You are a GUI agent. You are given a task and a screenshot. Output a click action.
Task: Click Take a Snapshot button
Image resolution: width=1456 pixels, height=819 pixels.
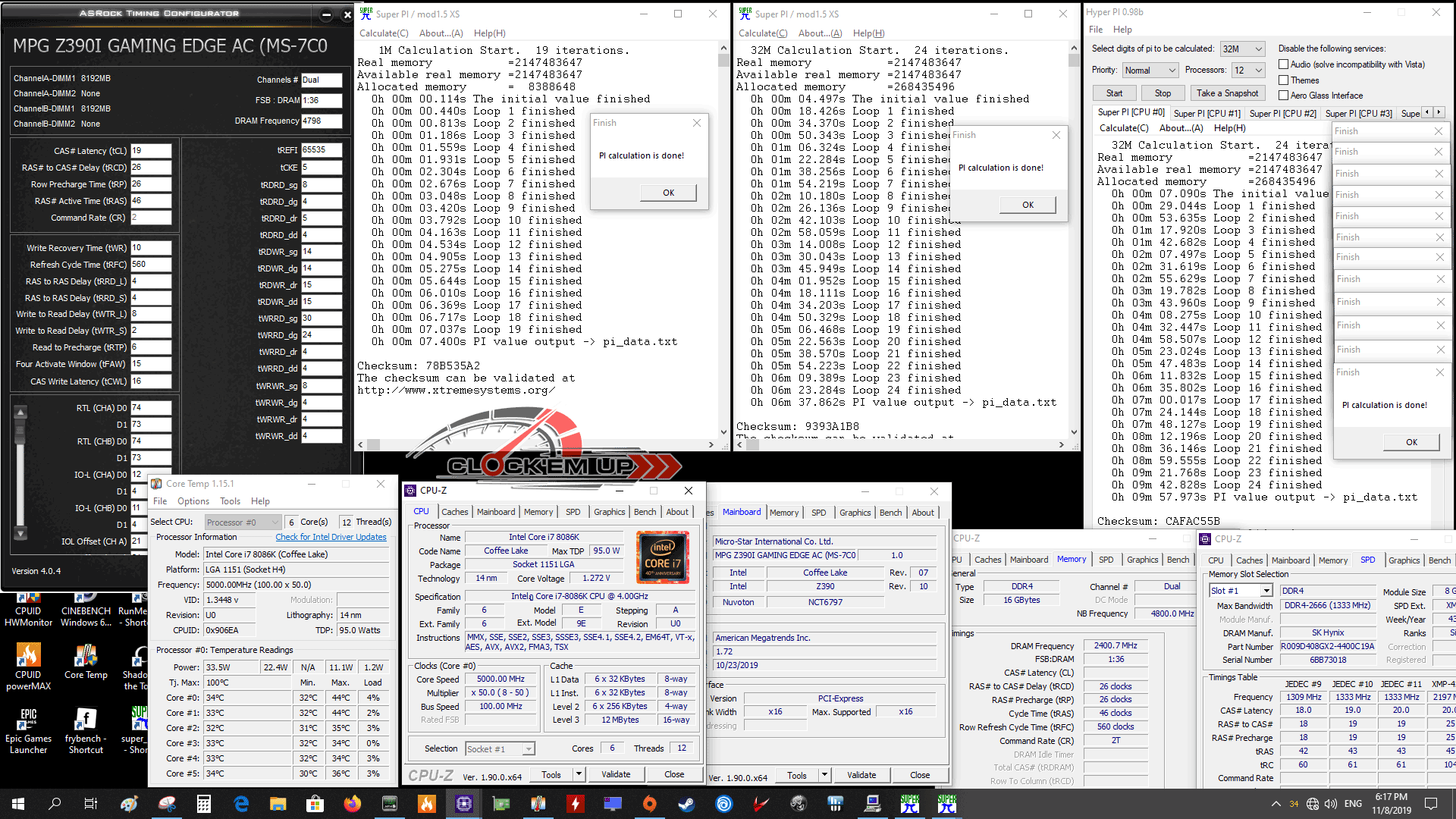[1227, 93]
